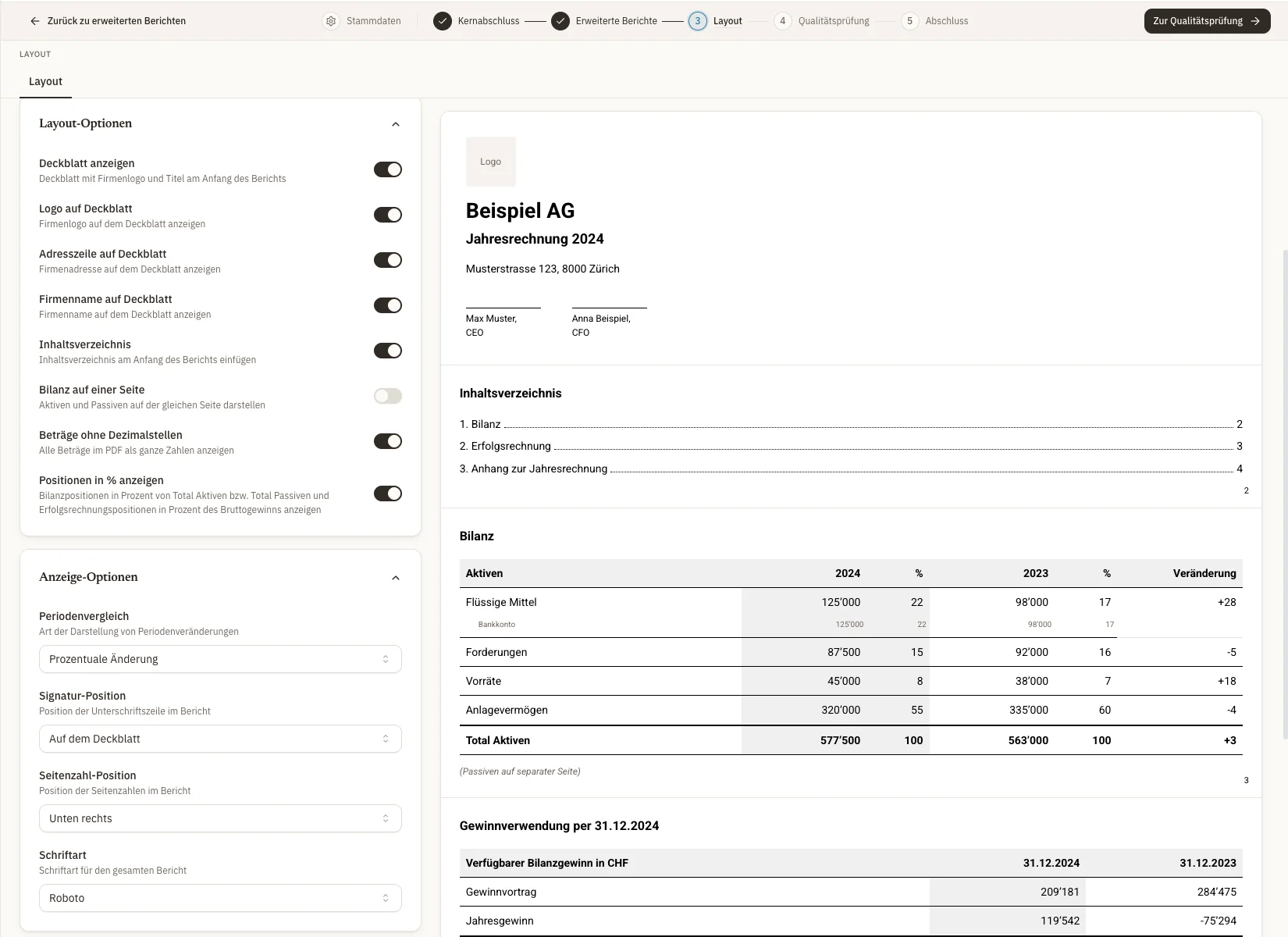Image resolution: width=1288 pixels, height=937 pixels.
Task: Click the step 5 Abschluss number icon
Action: coord(909,21)
